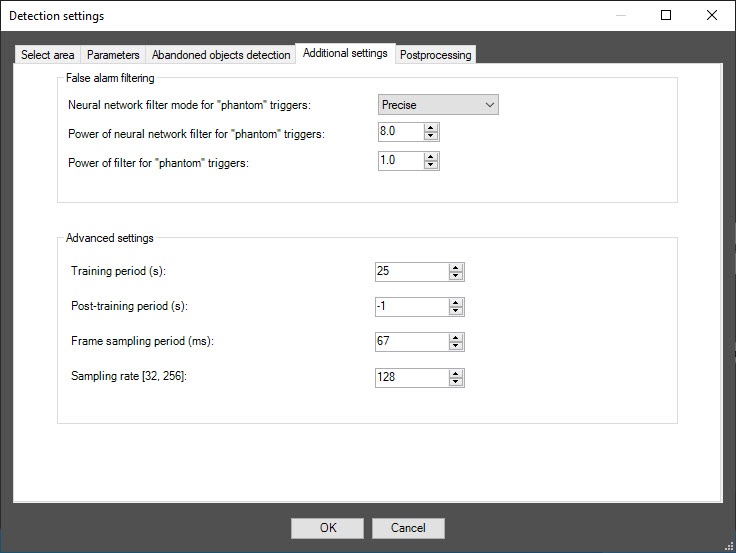Raise the Frame sampling period value
Image resolution: width=736 pixels, height=553 pixels.
point(456,338)
